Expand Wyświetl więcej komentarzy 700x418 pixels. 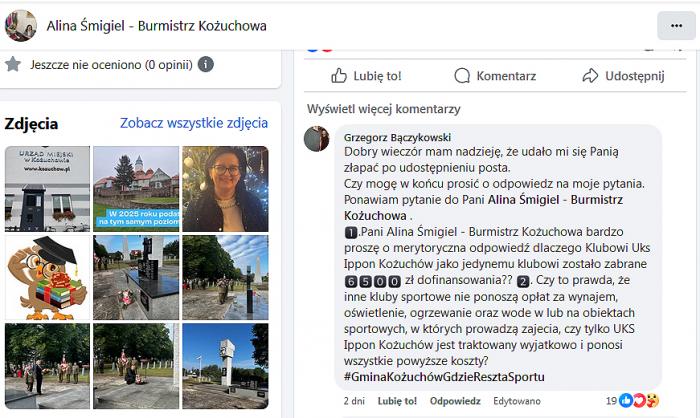383,109
